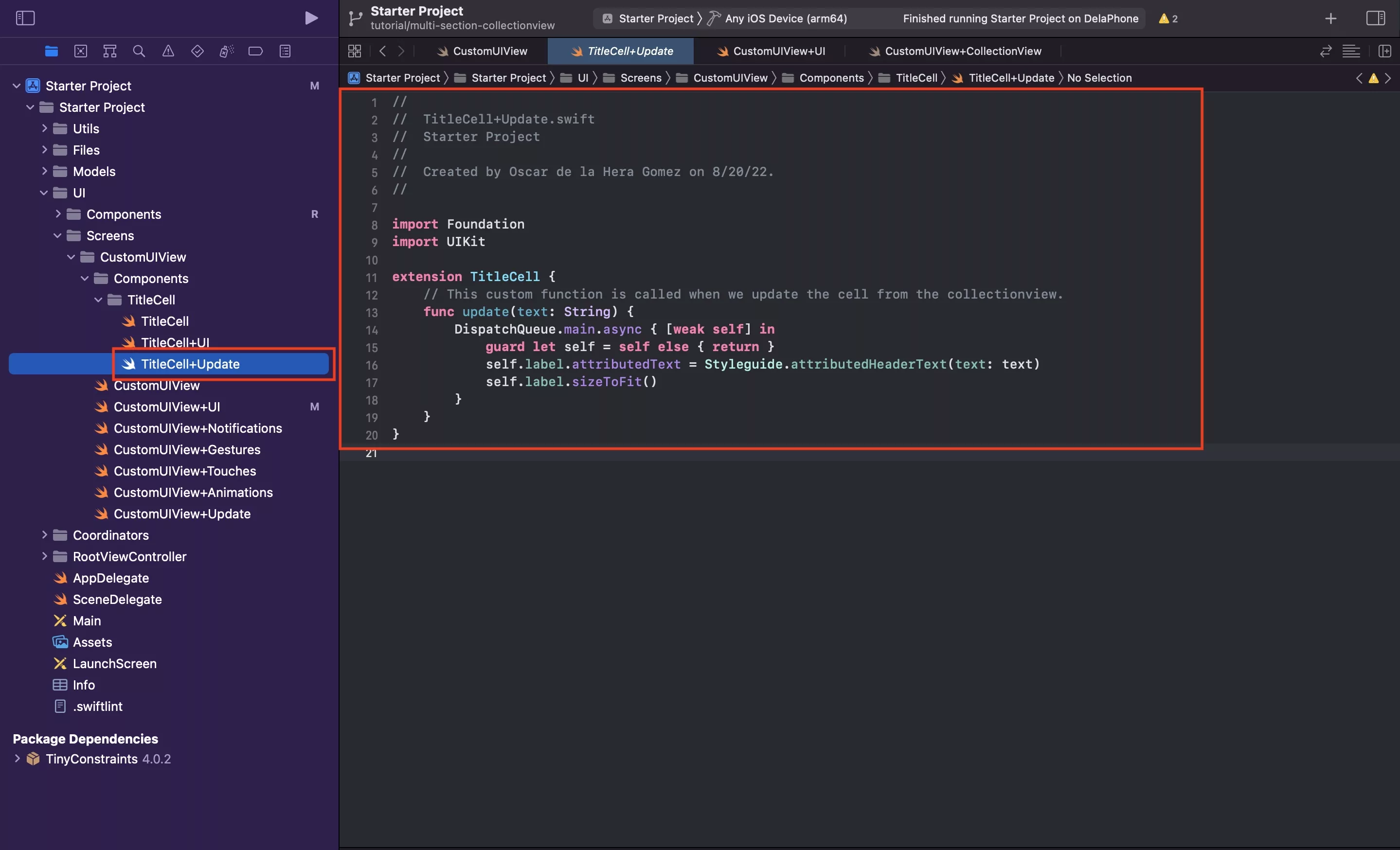Toggle the right inspector panel
Image resolution: width=1400 pixels, height=850 pixels.
click(x=1375, y=18)
